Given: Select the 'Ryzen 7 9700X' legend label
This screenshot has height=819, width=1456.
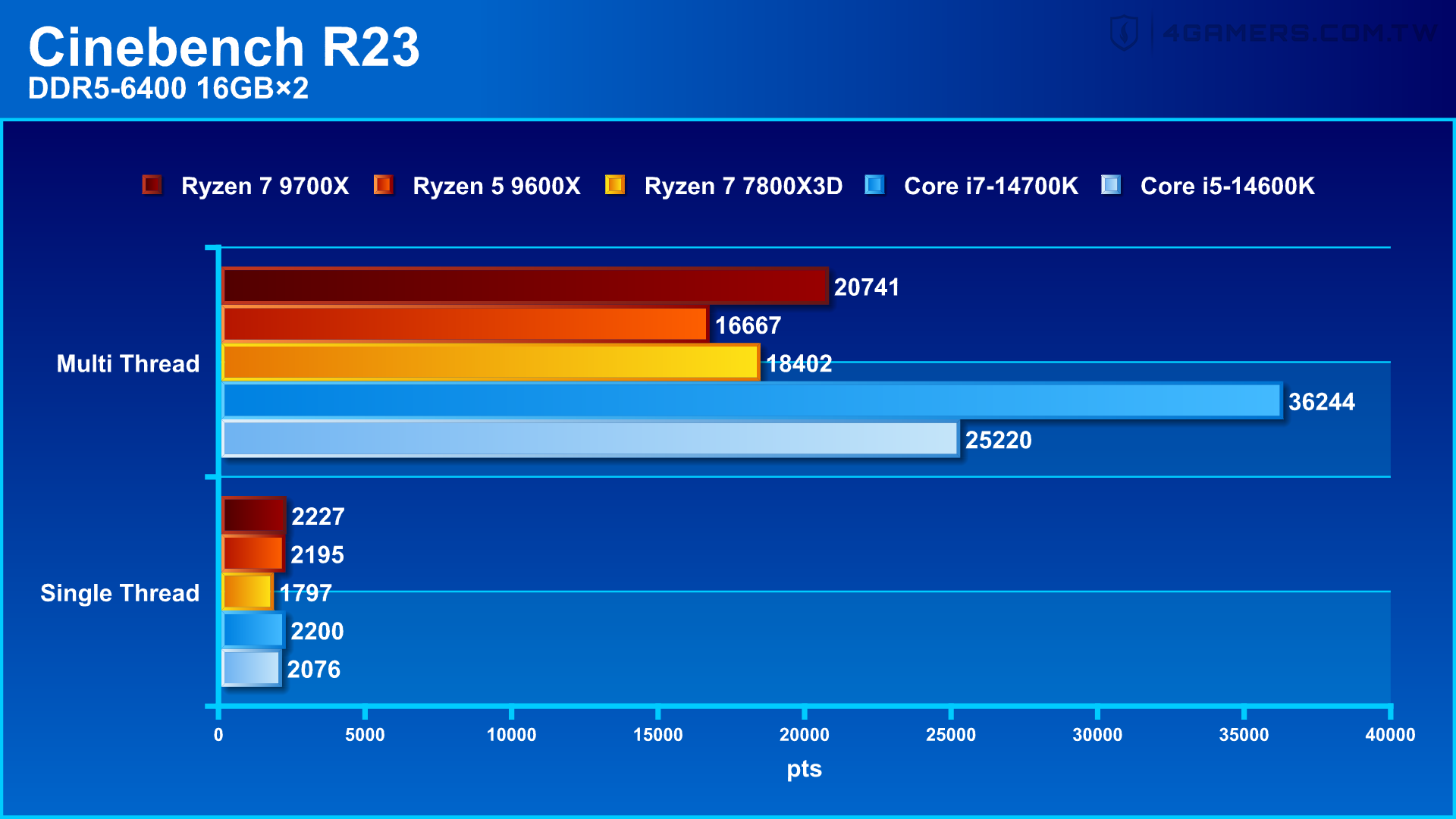Looking at the screenshot, I should 265,186.
